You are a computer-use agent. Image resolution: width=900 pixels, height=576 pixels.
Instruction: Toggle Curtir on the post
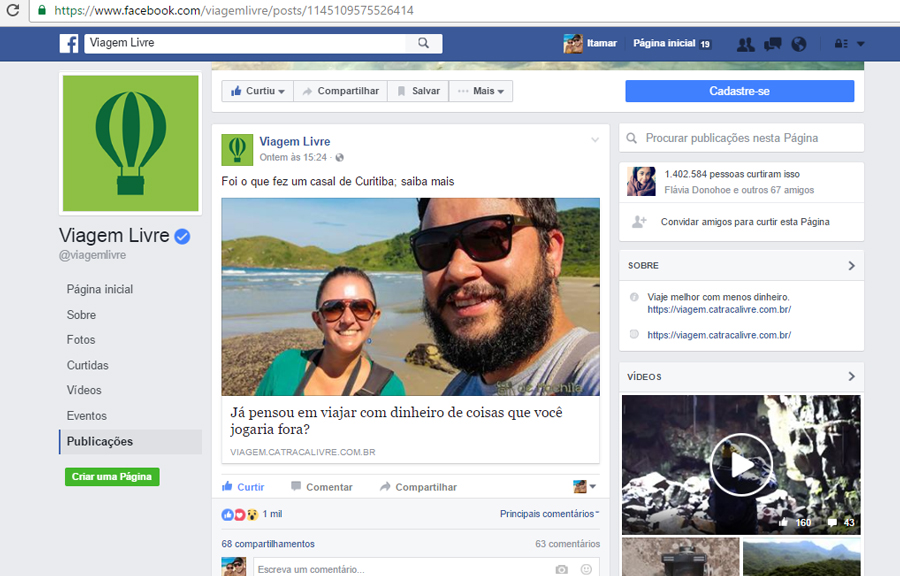(x=243, y=487)
